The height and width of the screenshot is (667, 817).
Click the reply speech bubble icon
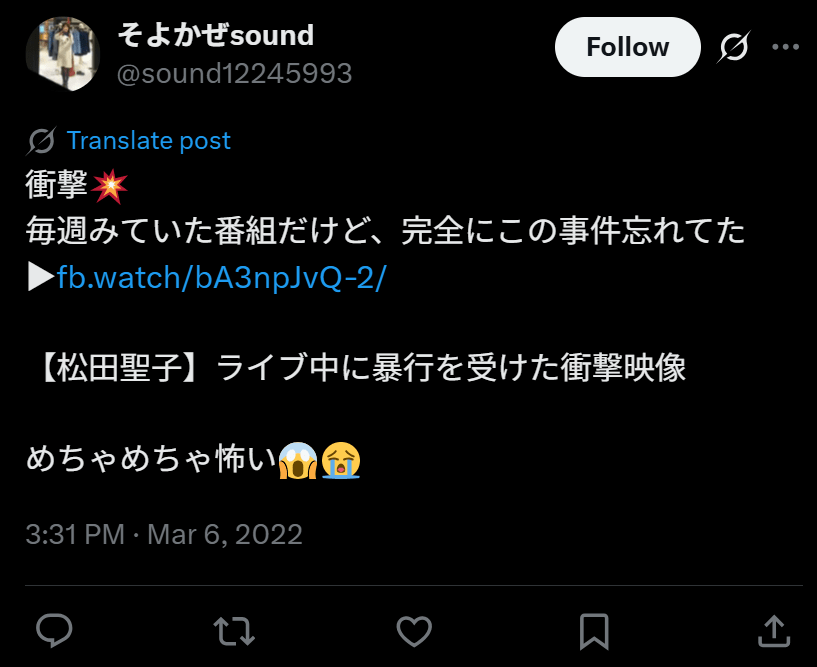click(x=54, y=630)
